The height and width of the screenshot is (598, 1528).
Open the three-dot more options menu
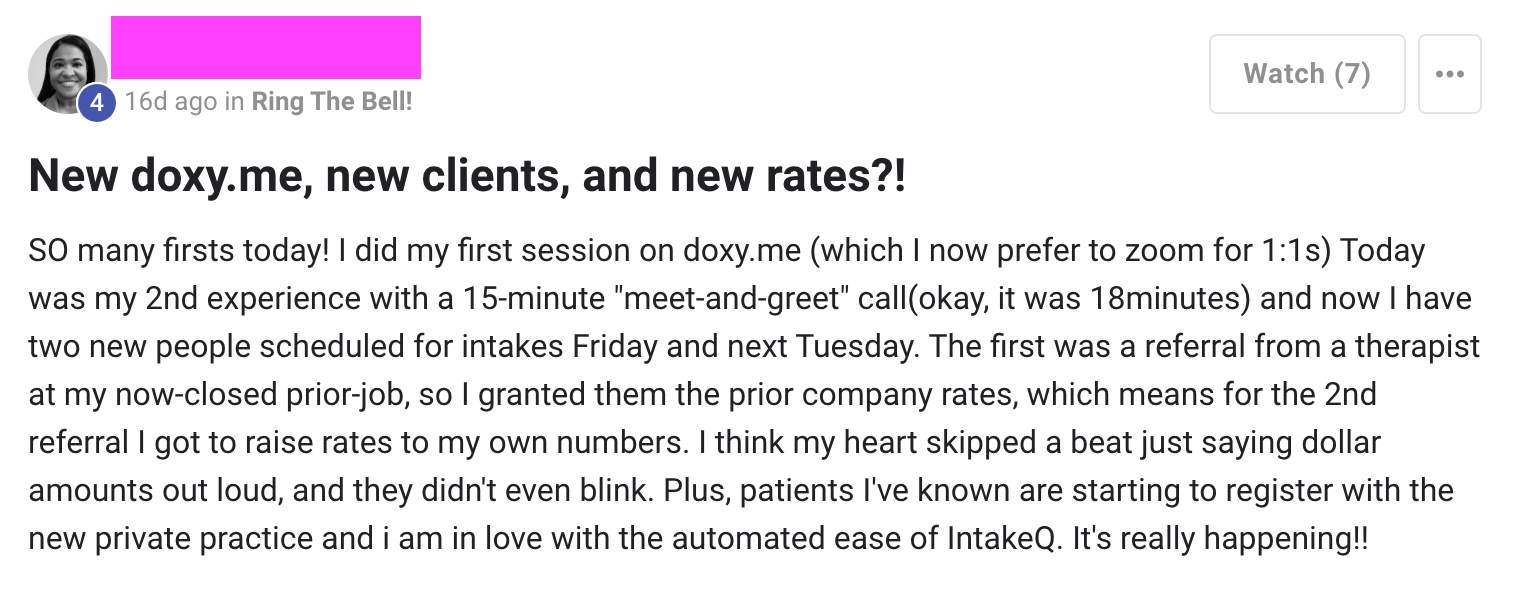1449,74
